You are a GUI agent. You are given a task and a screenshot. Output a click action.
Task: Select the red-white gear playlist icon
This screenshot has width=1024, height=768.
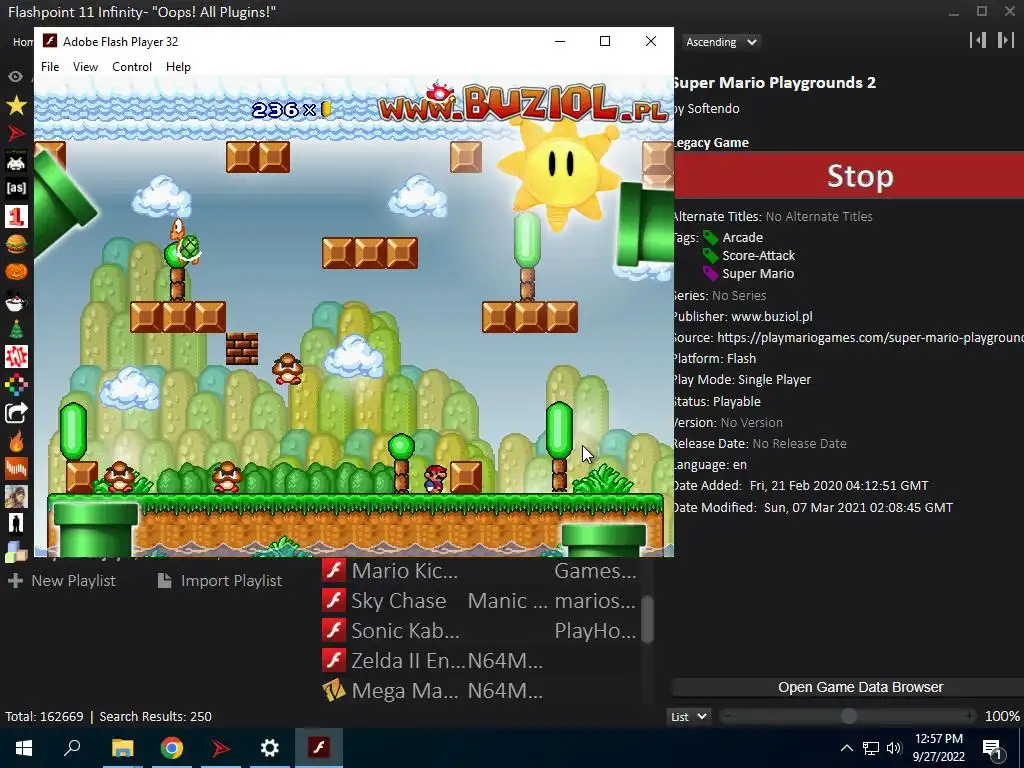16,357
